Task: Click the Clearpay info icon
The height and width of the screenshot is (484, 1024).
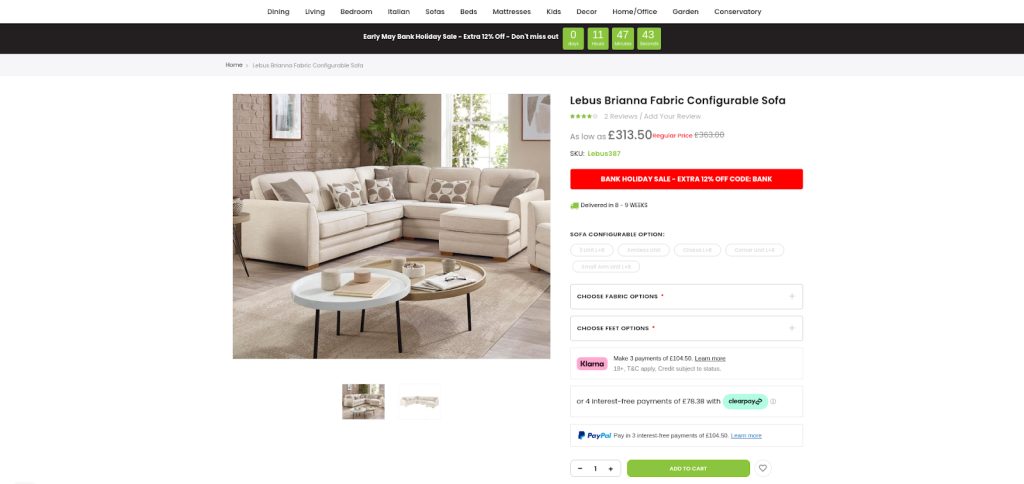Action: 773,402
